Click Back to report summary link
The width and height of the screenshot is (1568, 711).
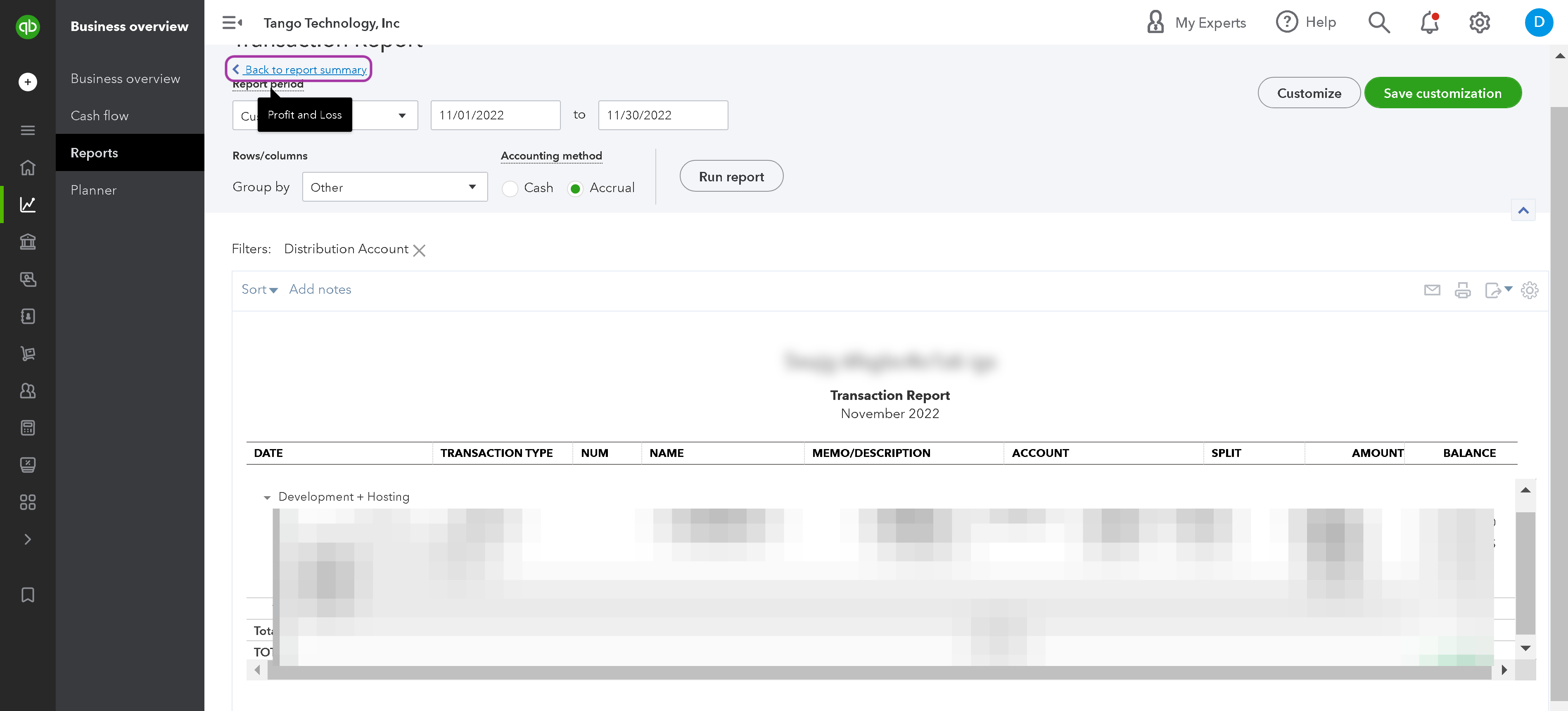(299, 69)
